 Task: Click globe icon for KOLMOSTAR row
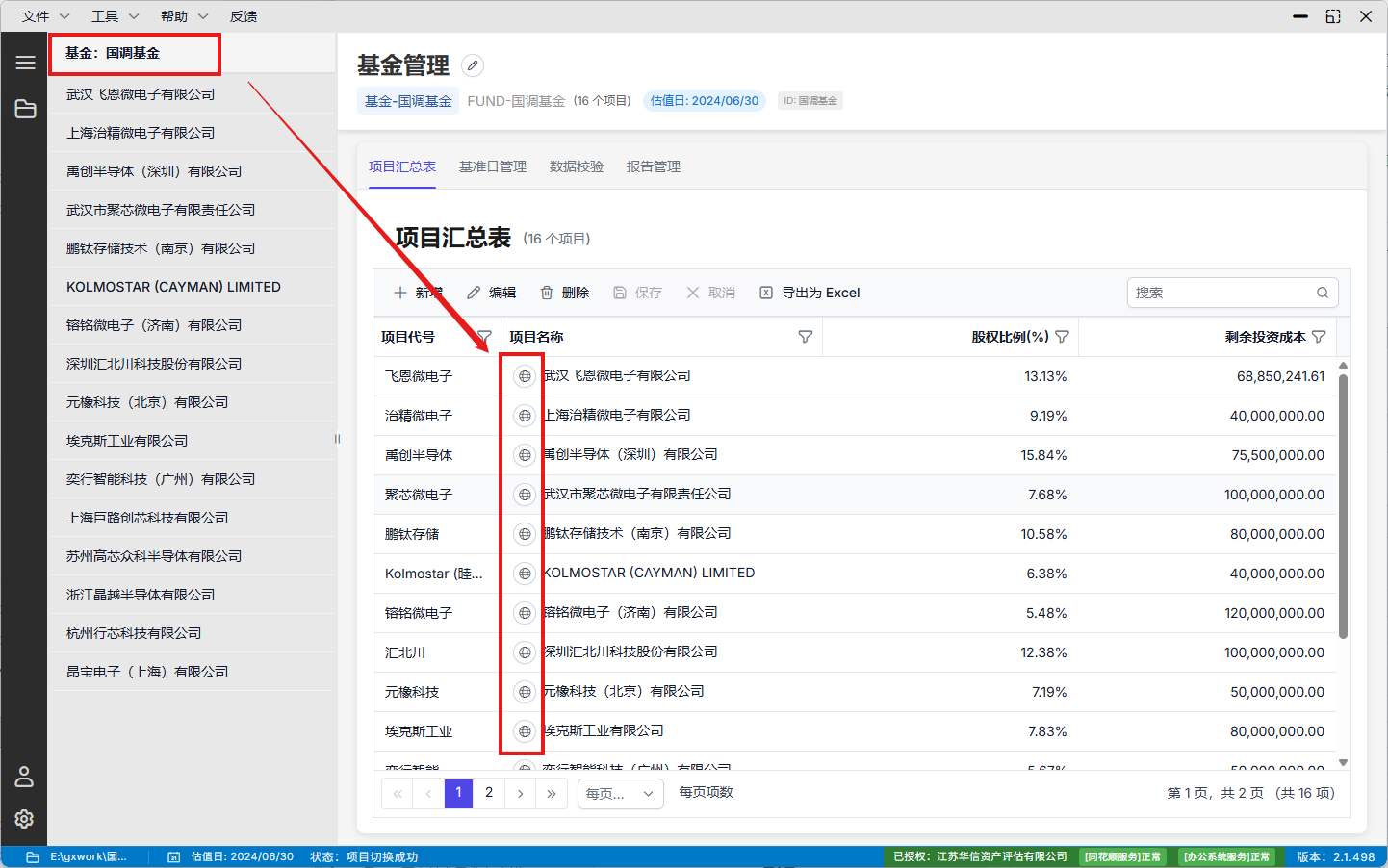[x=525, y=574]
